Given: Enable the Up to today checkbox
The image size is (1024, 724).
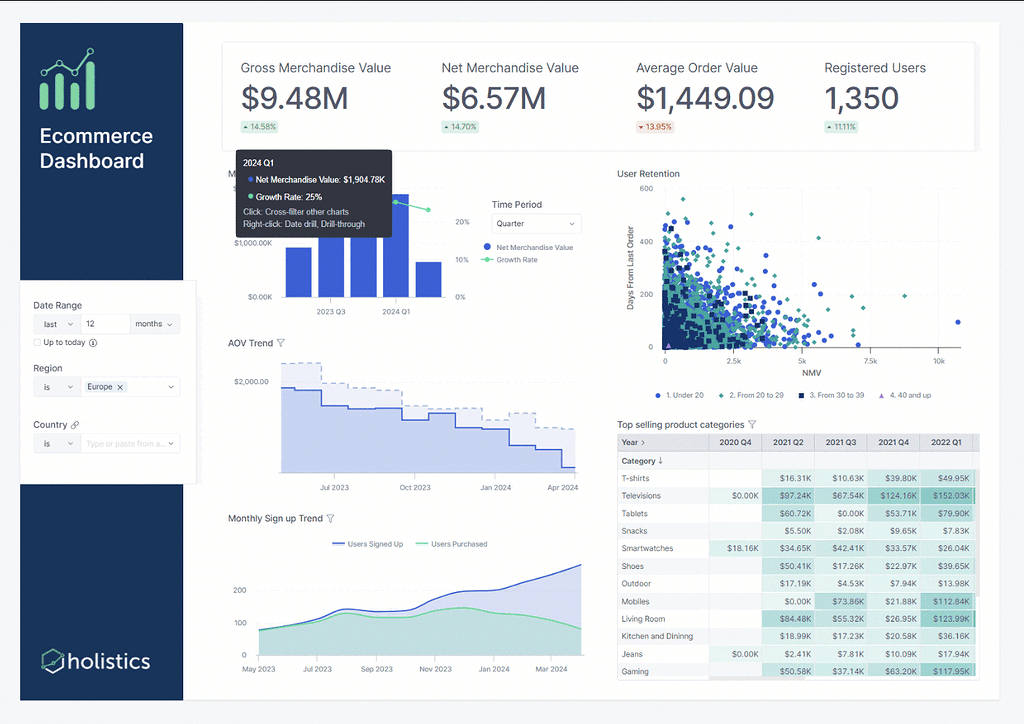Looking at the screenshot, I should click(x=37, y=342).
